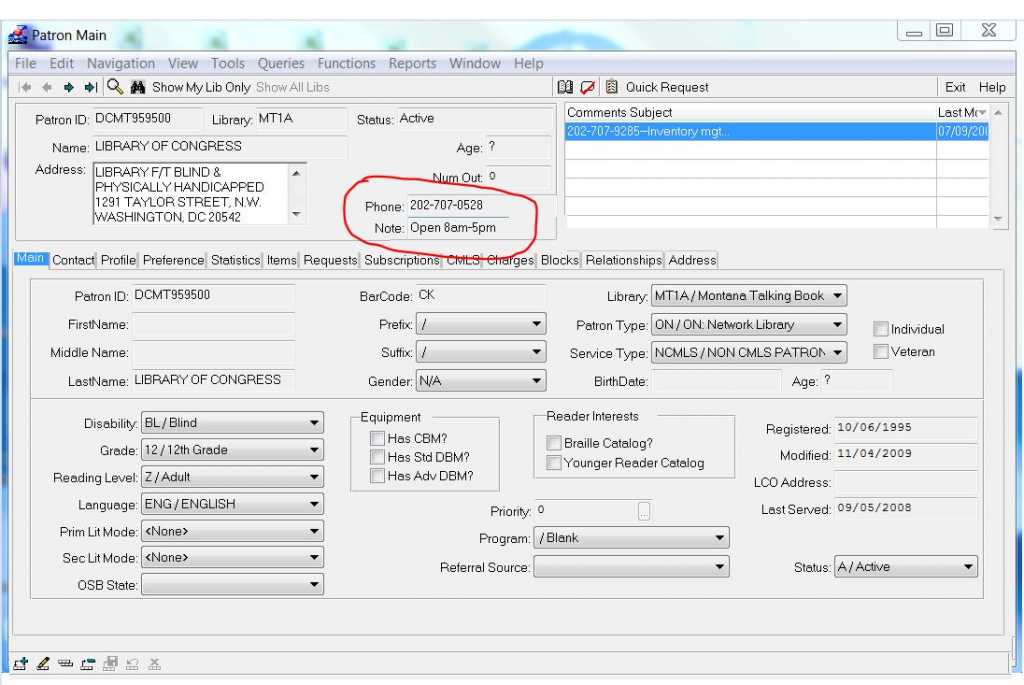
Task: Click the Exit button in toolbar
Action: click(x=955, y=87)
